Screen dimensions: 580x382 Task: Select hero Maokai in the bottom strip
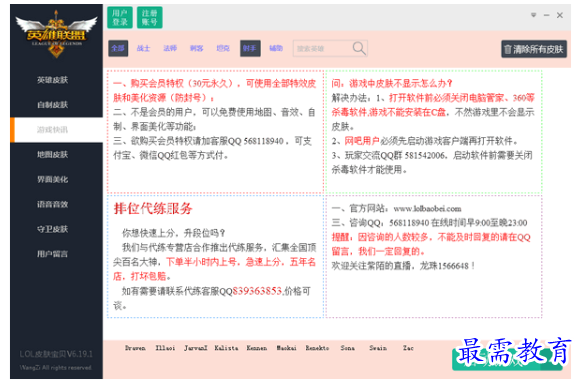(286, 348)
